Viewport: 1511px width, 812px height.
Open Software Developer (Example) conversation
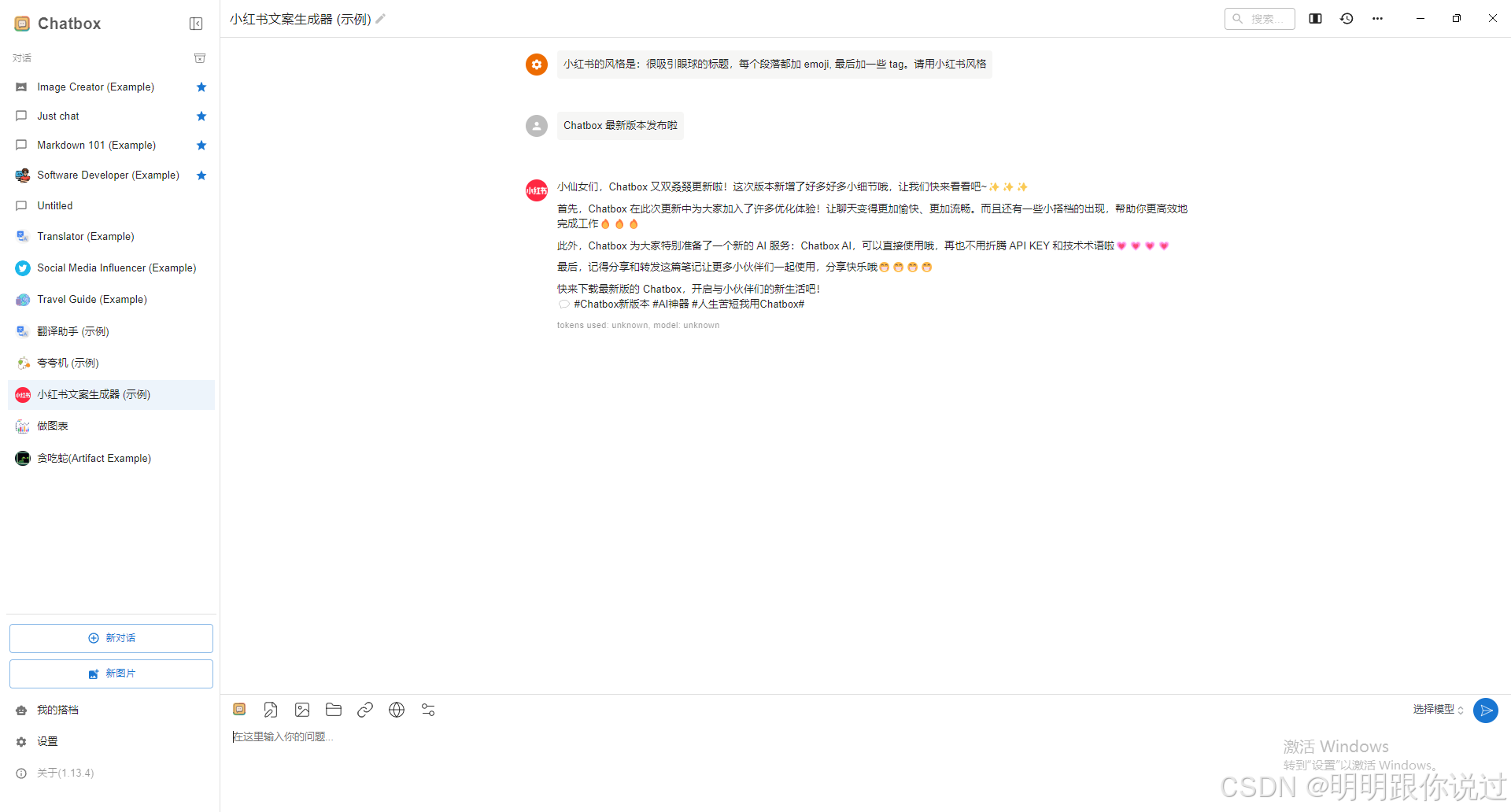tap(111, 175)
